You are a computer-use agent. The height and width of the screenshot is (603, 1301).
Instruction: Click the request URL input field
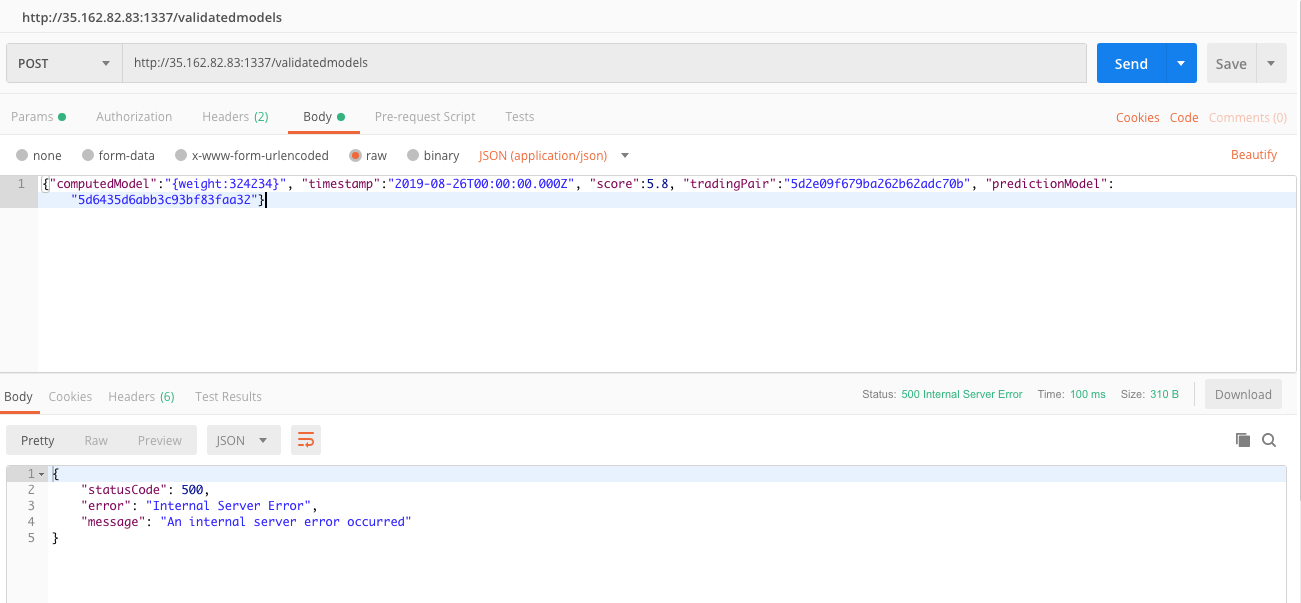click(x=604, y=63)
